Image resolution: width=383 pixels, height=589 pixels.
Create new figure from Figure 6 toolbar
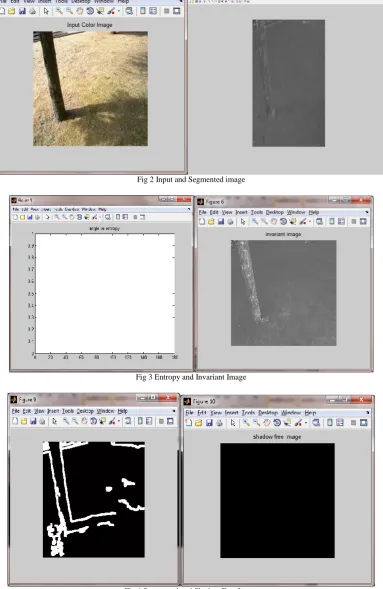202,222
